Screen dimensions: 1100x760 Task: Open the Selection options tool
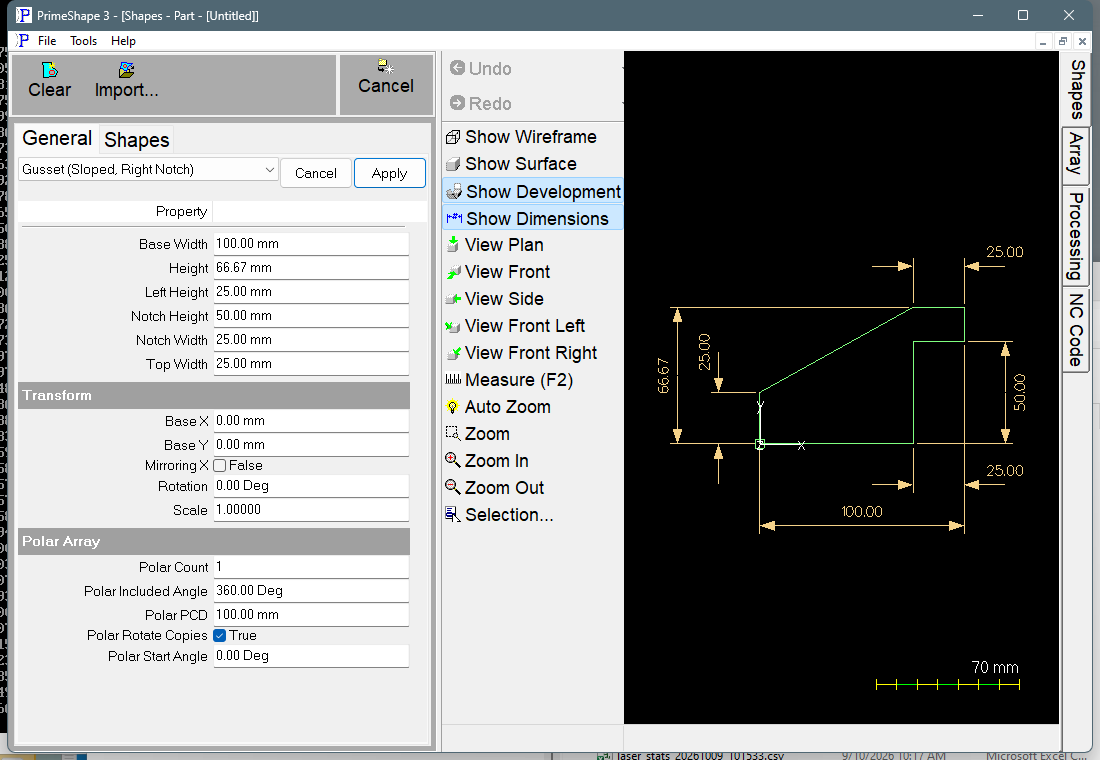[x=499, y=514]
